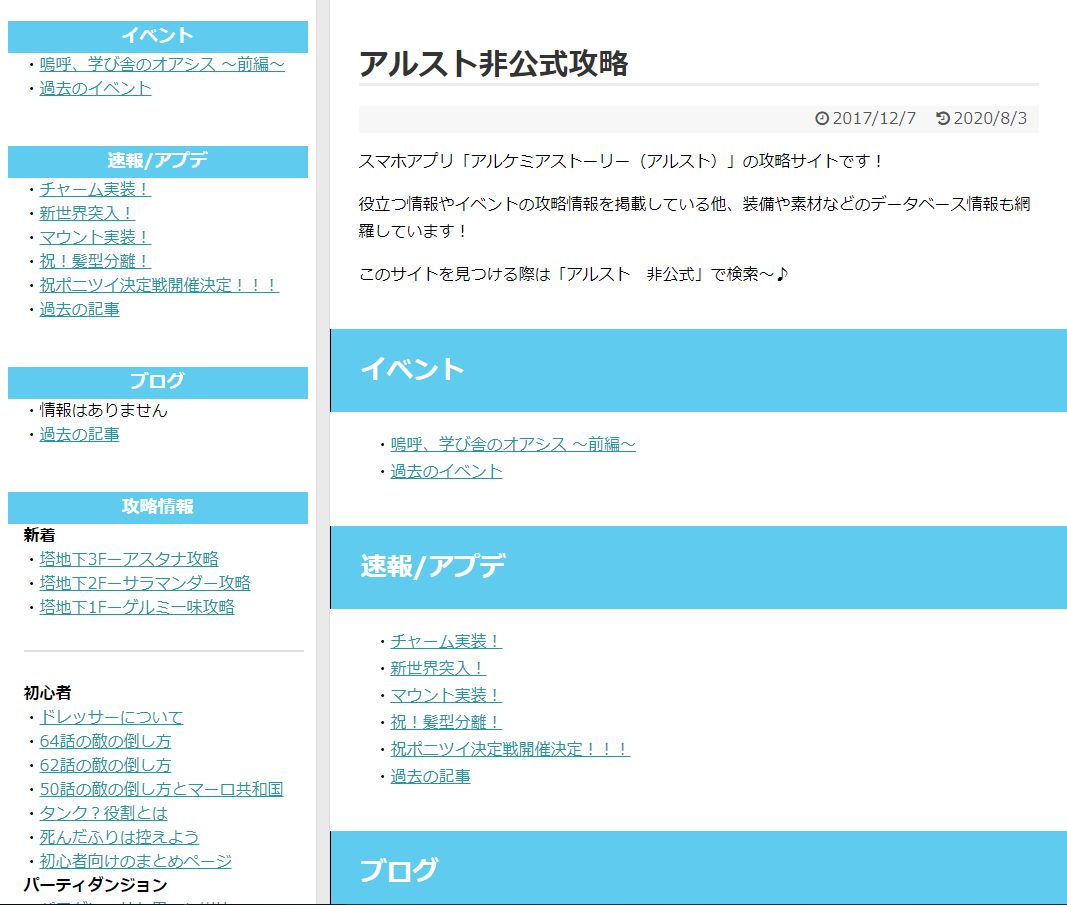Open sidebar link マウント実装！
Image resolution: width=1067 pixels, height=905 pixels.
click(95, 237)
